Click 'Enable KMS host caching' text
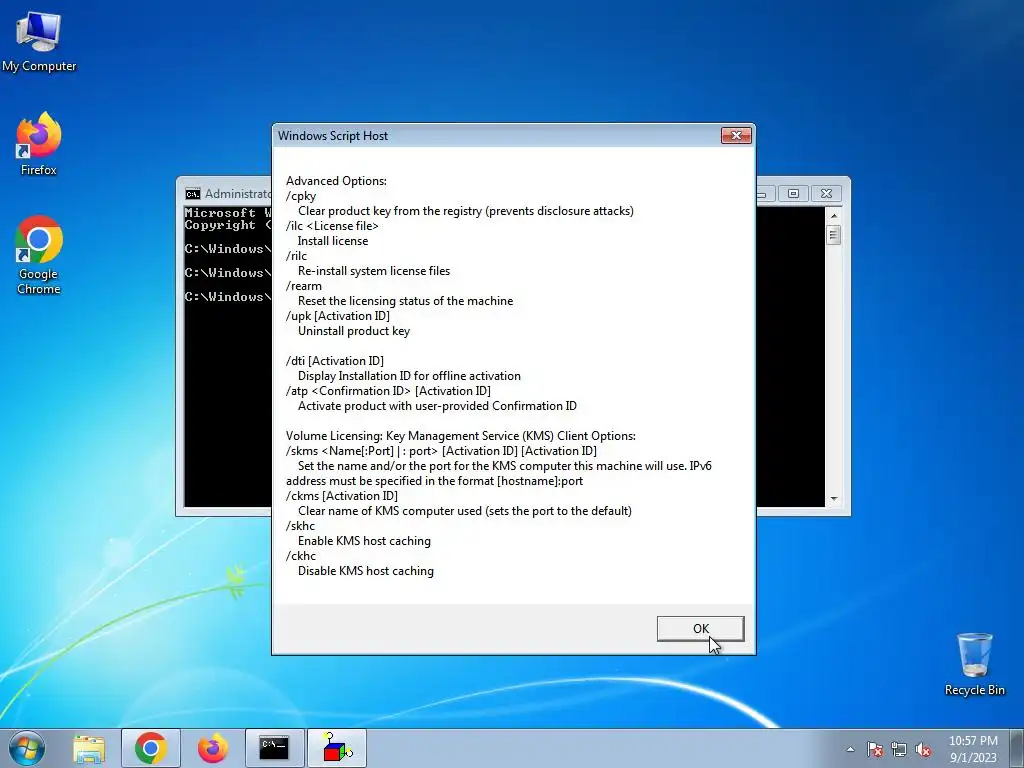The height and width of the screenshot is (768, 1024). coord(364,541)
